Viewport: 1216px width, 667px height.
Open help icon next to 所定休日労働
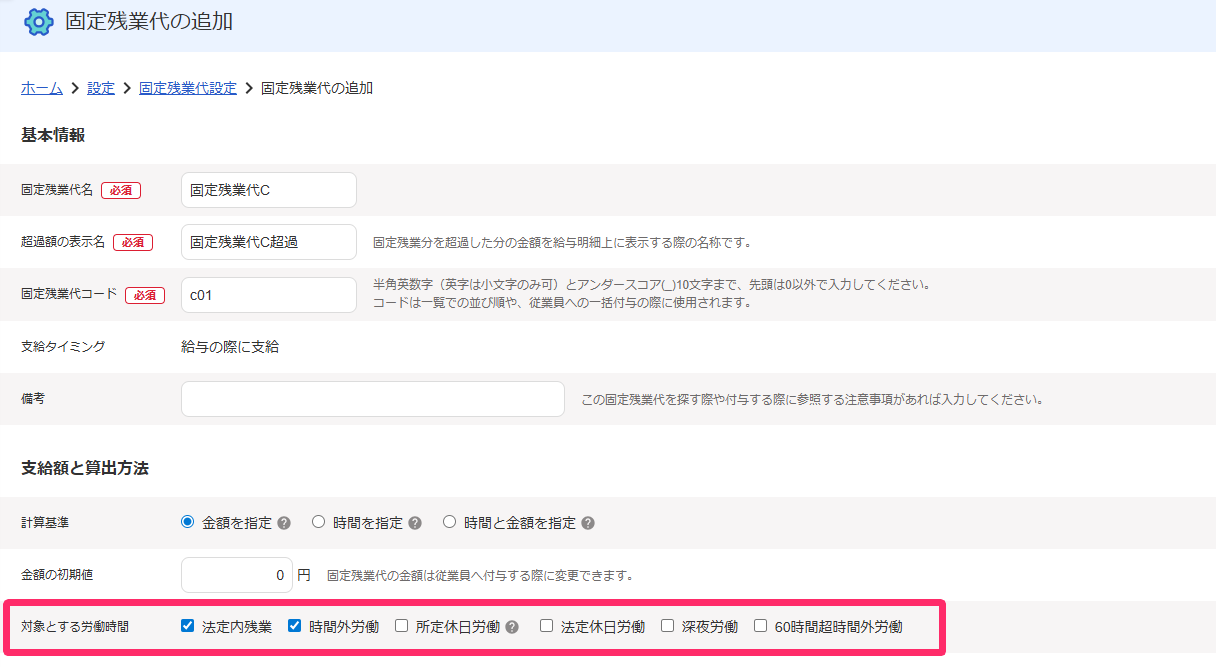512,628
